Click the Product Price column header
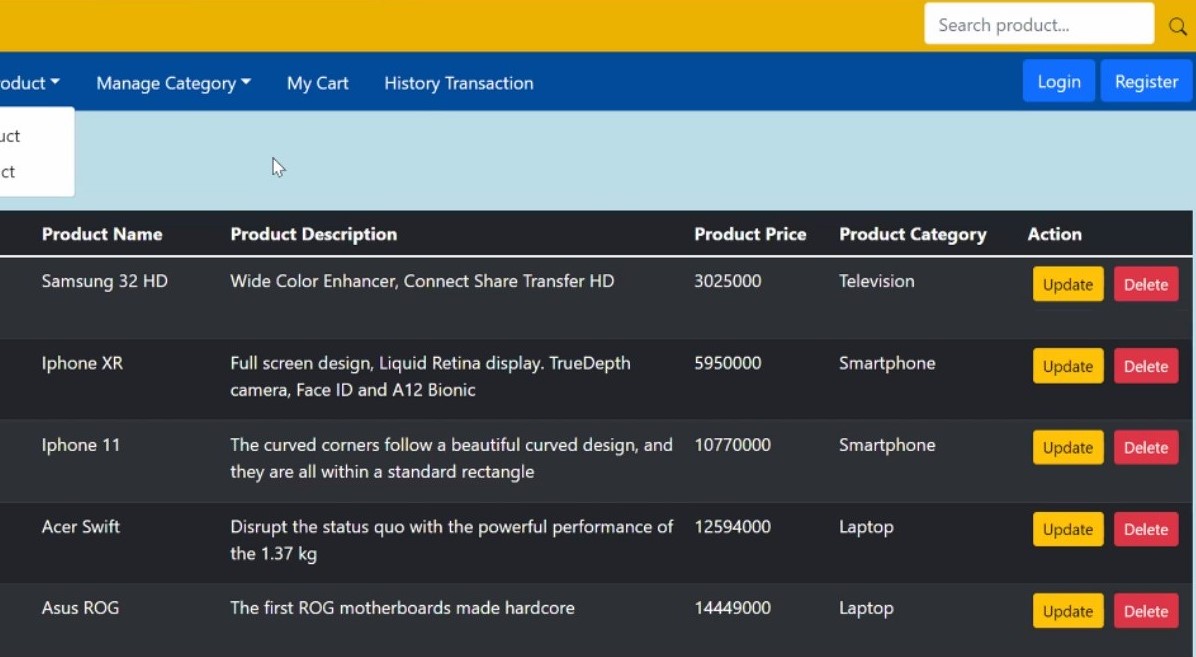 click(750, 234)
